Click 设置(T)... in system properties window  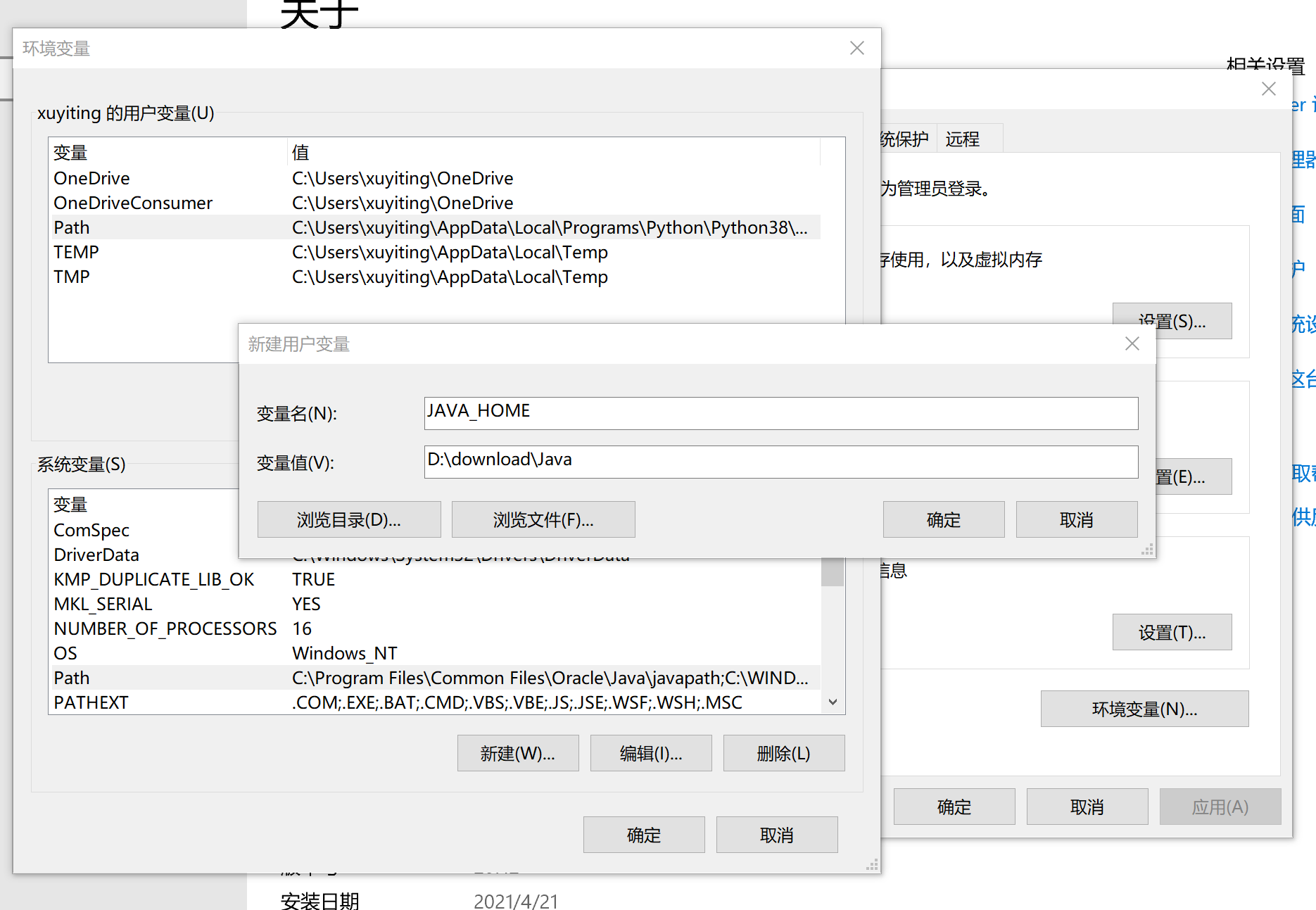click(1172, 632)
